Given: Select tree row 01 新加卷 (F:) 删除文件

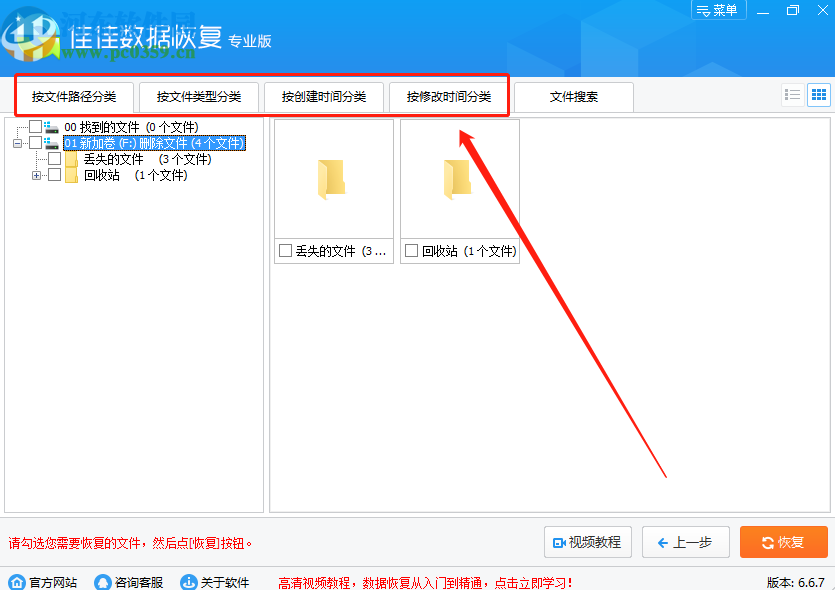Looking at the screenshot, I should click(x=154, y=143).
